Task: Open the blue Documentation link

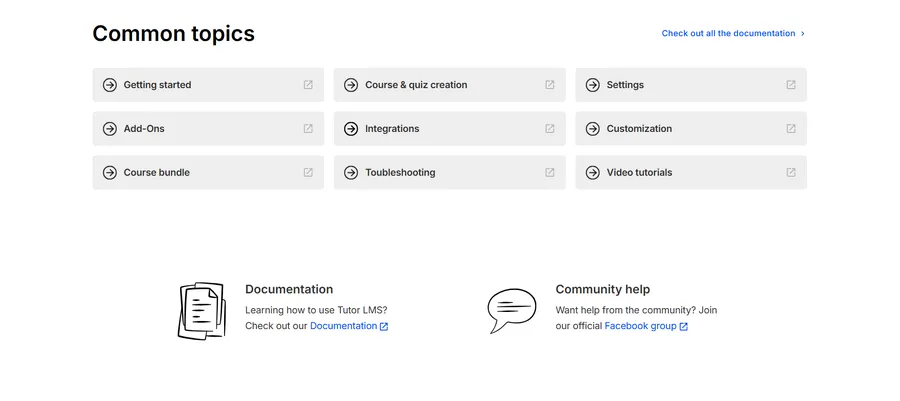Action: [343, 326]
